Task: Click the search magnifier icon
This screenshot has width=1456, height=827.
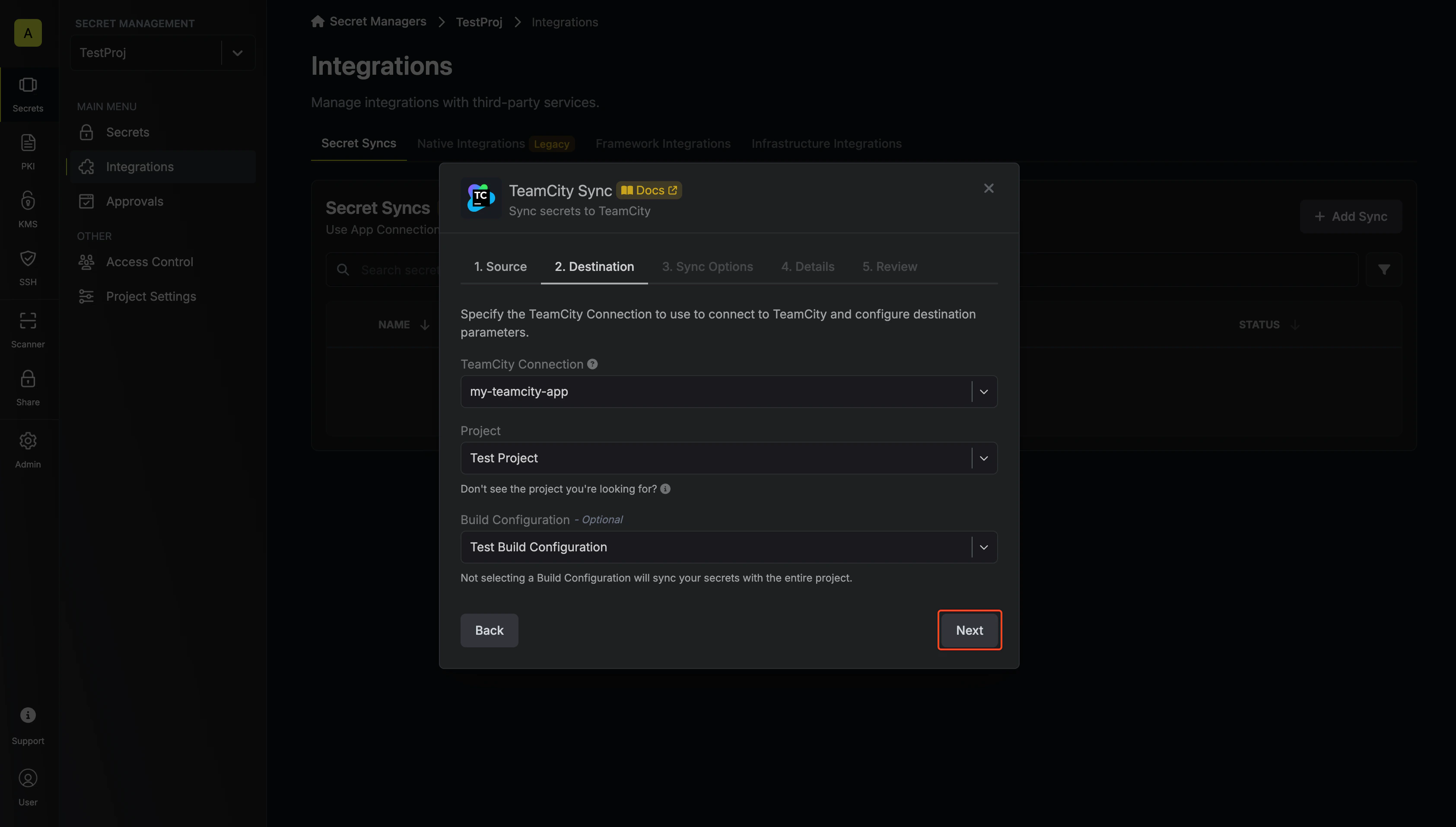Action: click(x=343, y=270)
